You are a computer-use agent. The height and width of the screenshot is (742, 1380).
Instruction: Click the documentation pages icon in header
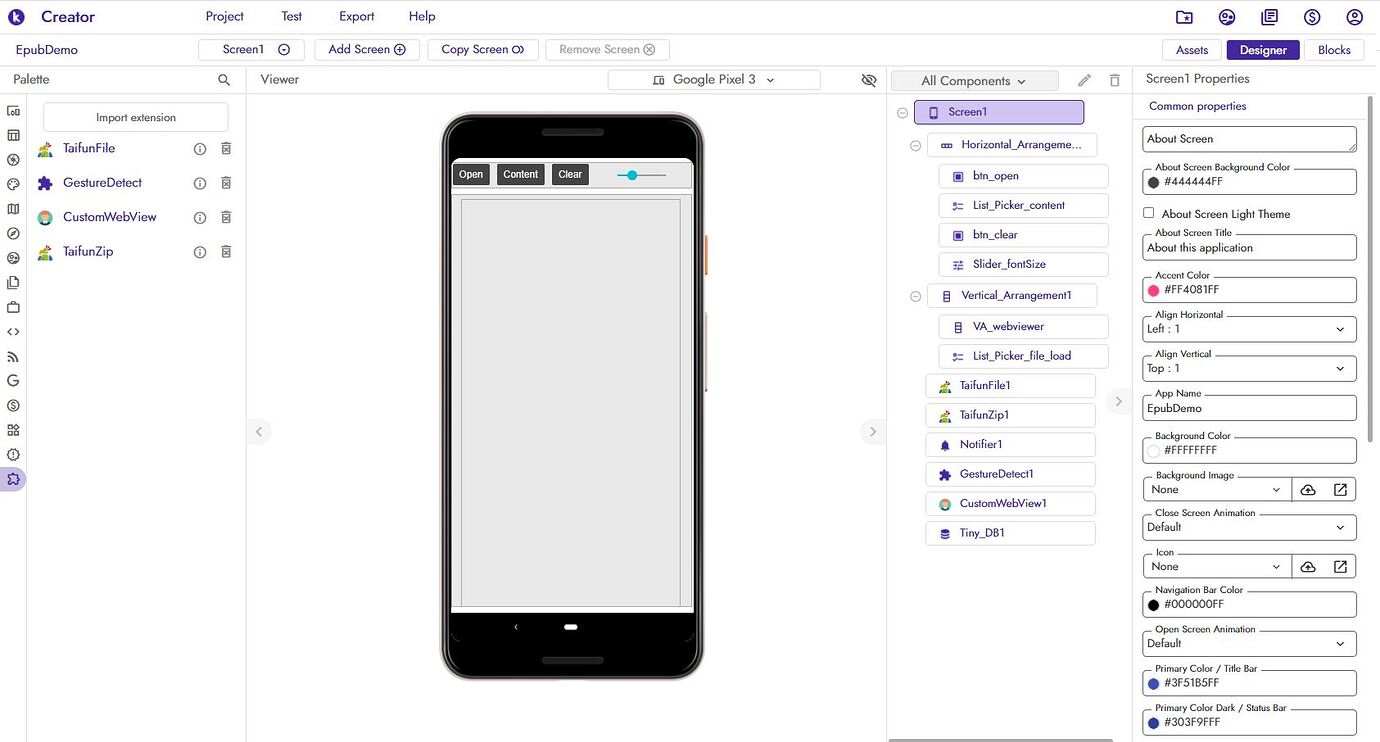coord(1269,16)
